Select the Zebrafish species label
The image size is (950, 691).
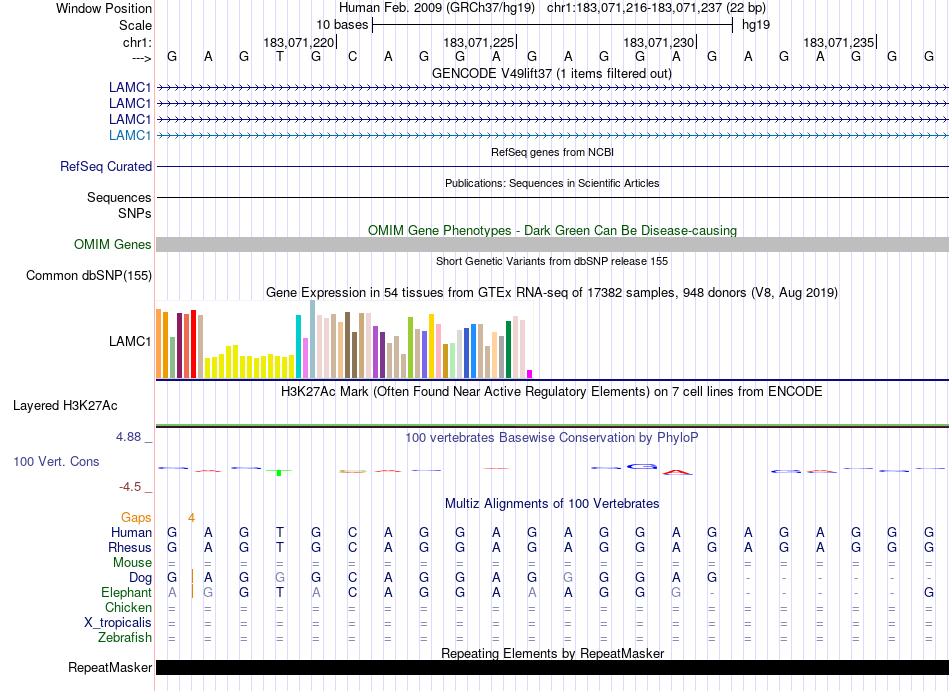point(125,638)
